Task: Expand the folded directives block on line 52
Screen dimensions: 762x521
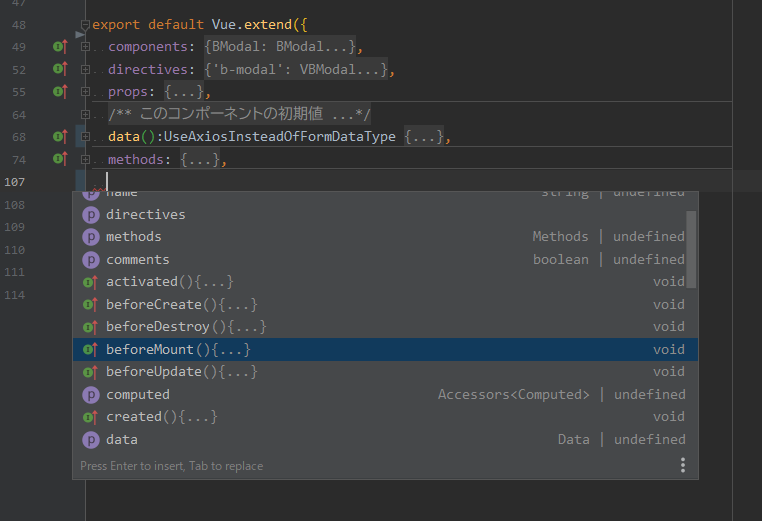Action: (x=86, y=70)
